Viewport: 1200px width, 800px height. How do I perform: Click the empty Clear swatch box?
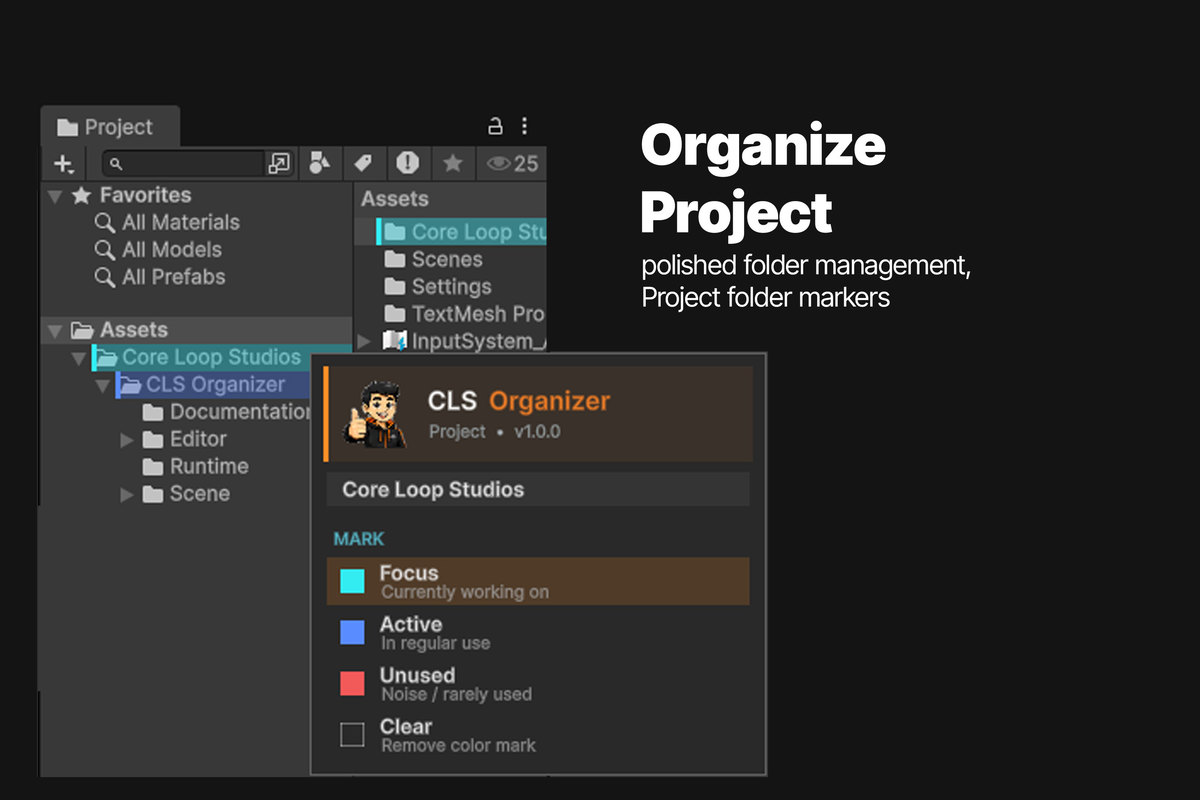(x=352, y=735)
